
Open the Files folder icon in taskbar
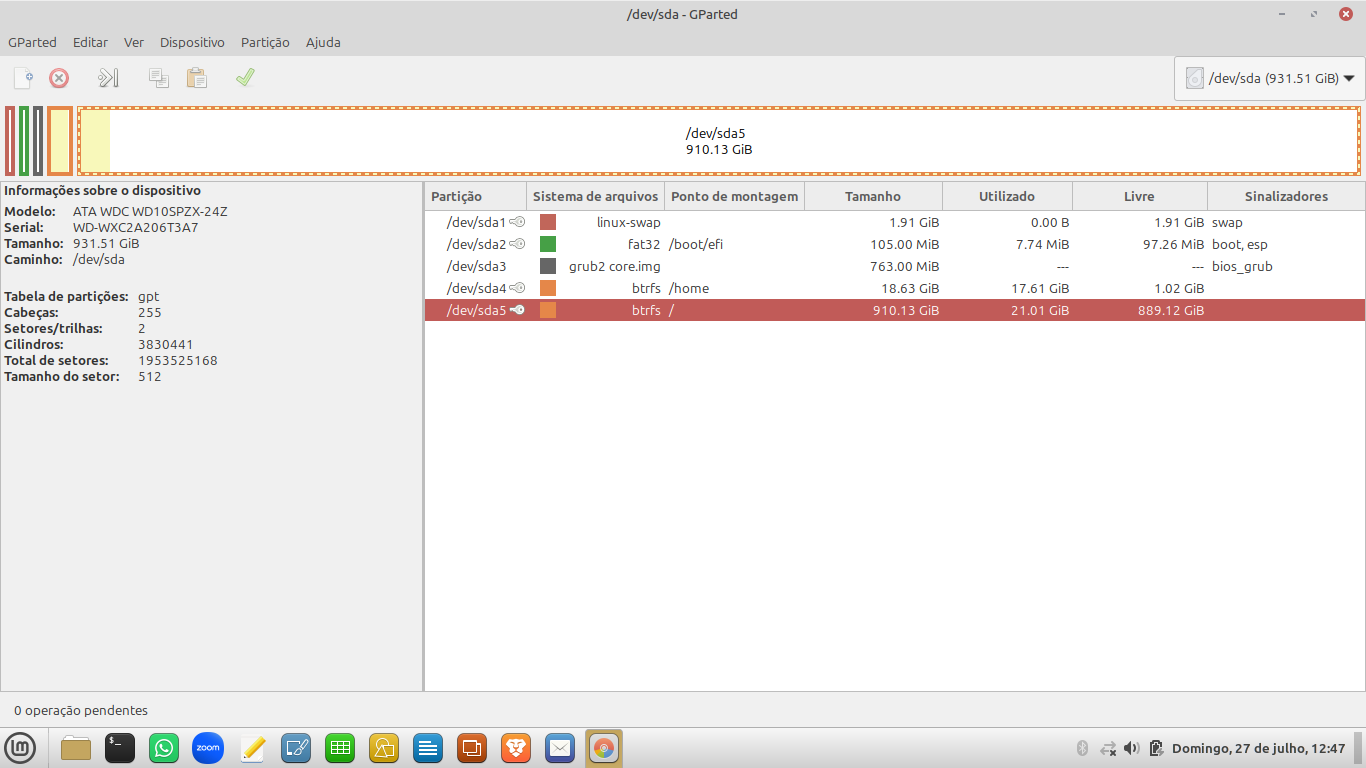(x=76, y=747)
